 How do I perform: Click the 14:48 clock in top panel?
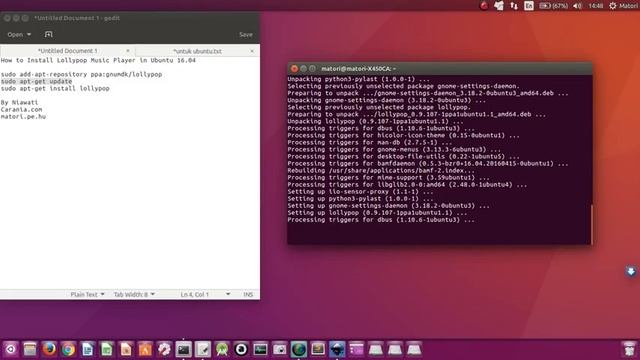[596, 6]
